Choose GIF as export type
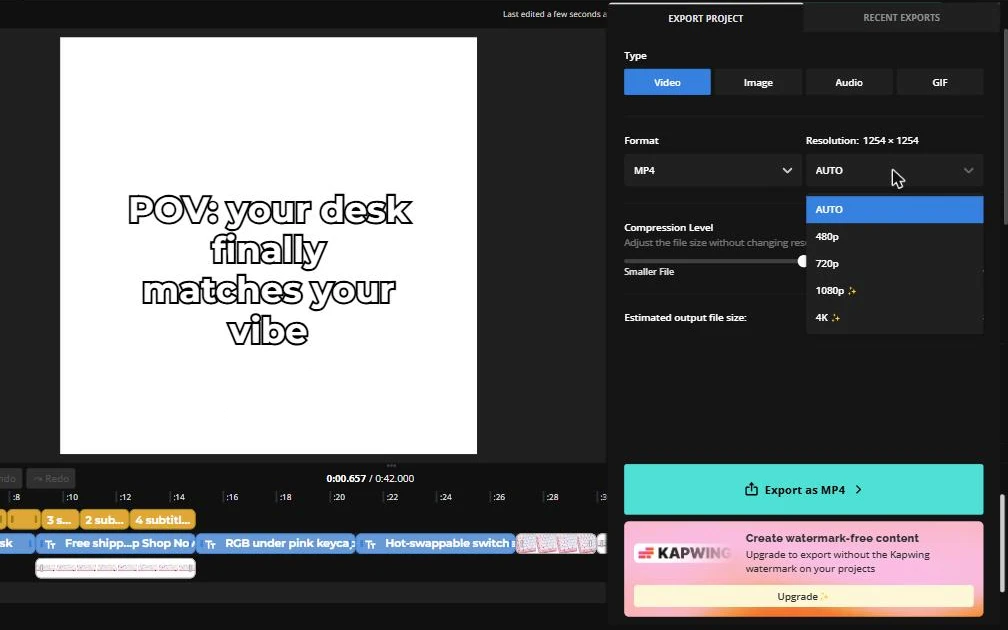 pyautogui.click(x=940, y=82)
